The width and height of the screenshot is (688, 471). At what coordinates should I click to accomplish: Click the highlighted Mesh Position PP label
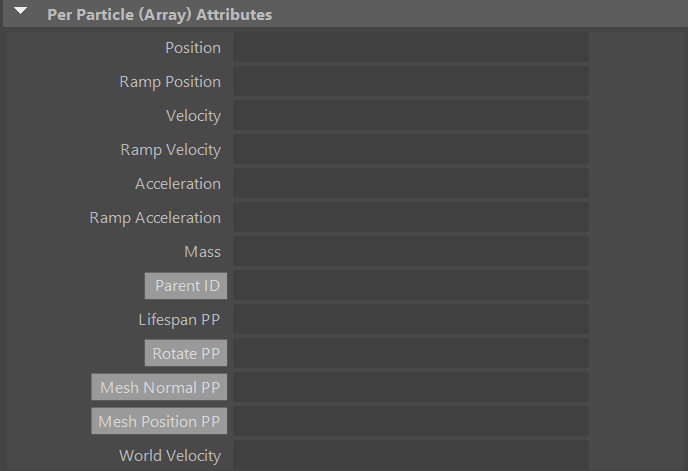(x=159, y=422)
